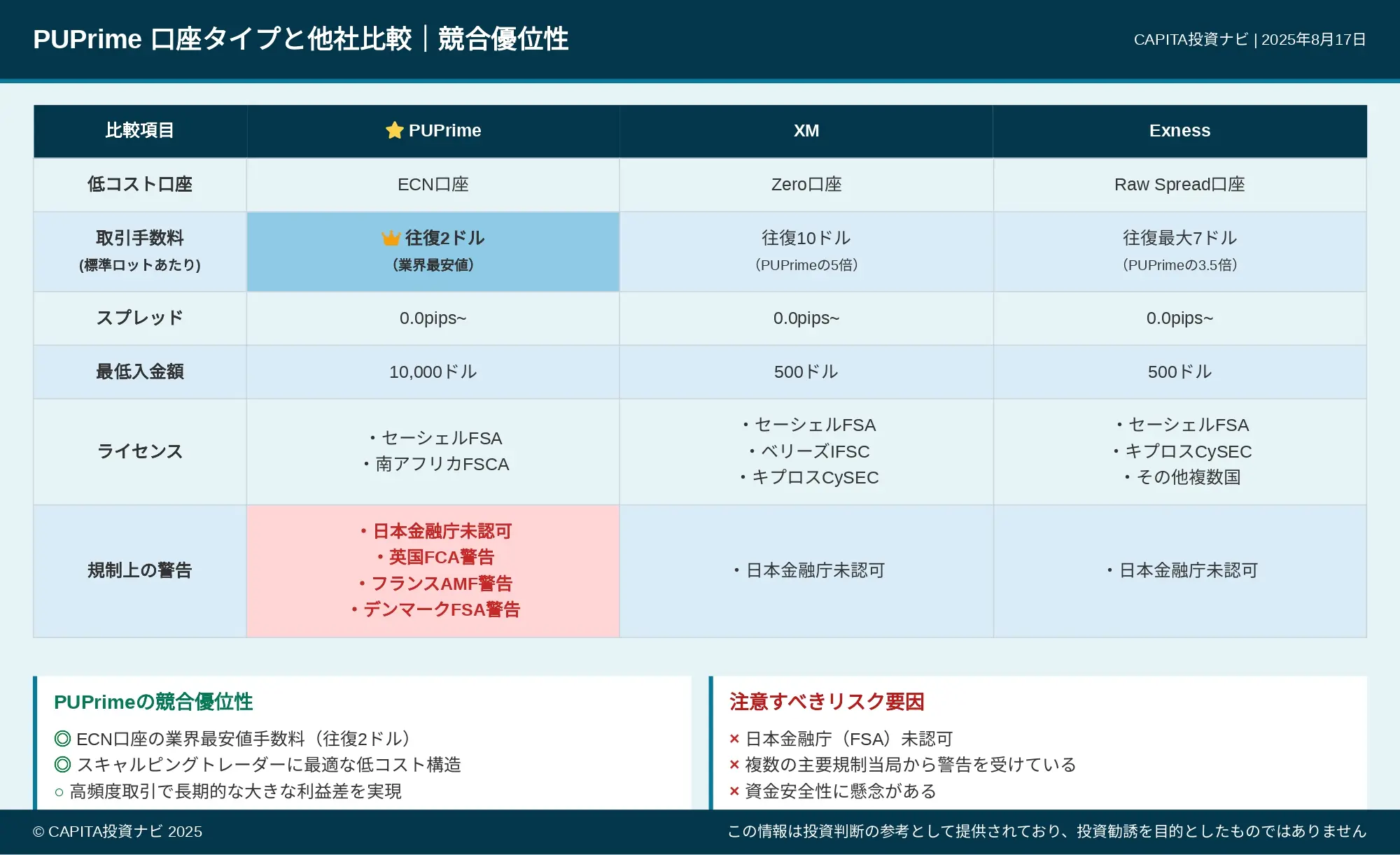Select the Exness column header
The image size is (1400, 855).
(1179, 131)
